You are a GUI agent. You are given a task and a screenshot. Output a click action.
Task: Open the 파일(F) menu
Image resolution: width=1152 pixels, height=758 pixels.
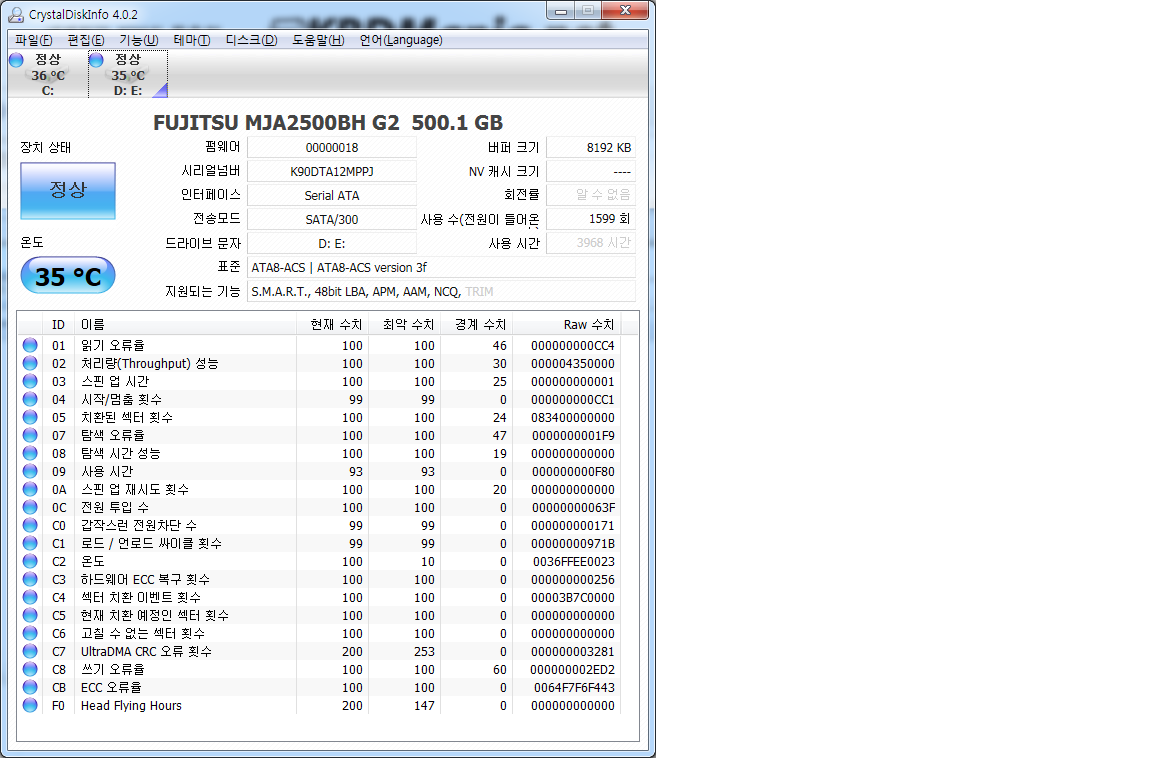pos(34,40)
